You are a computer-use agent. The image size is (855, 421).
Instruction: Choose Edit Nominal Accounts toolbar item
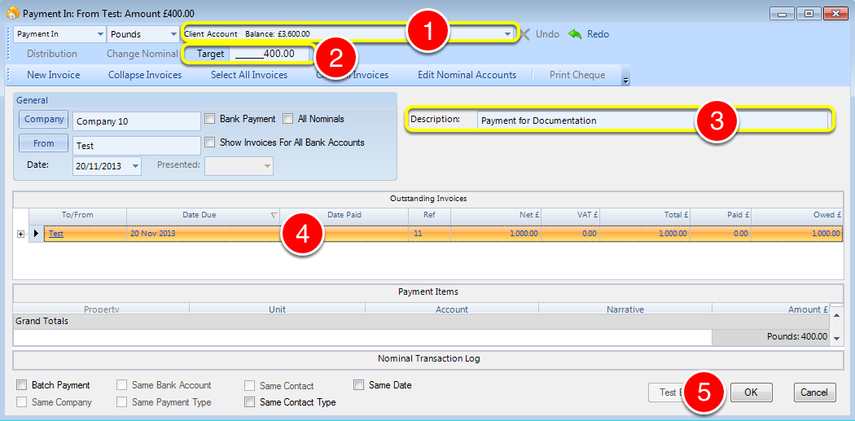(467, 75)
